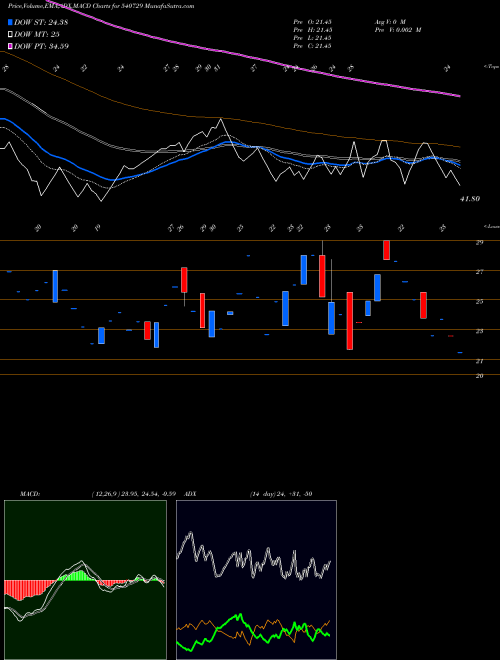Click the 41.80 value label on EMA chart
This screenshot has width=500, height=660.
[x=470, y=199]
